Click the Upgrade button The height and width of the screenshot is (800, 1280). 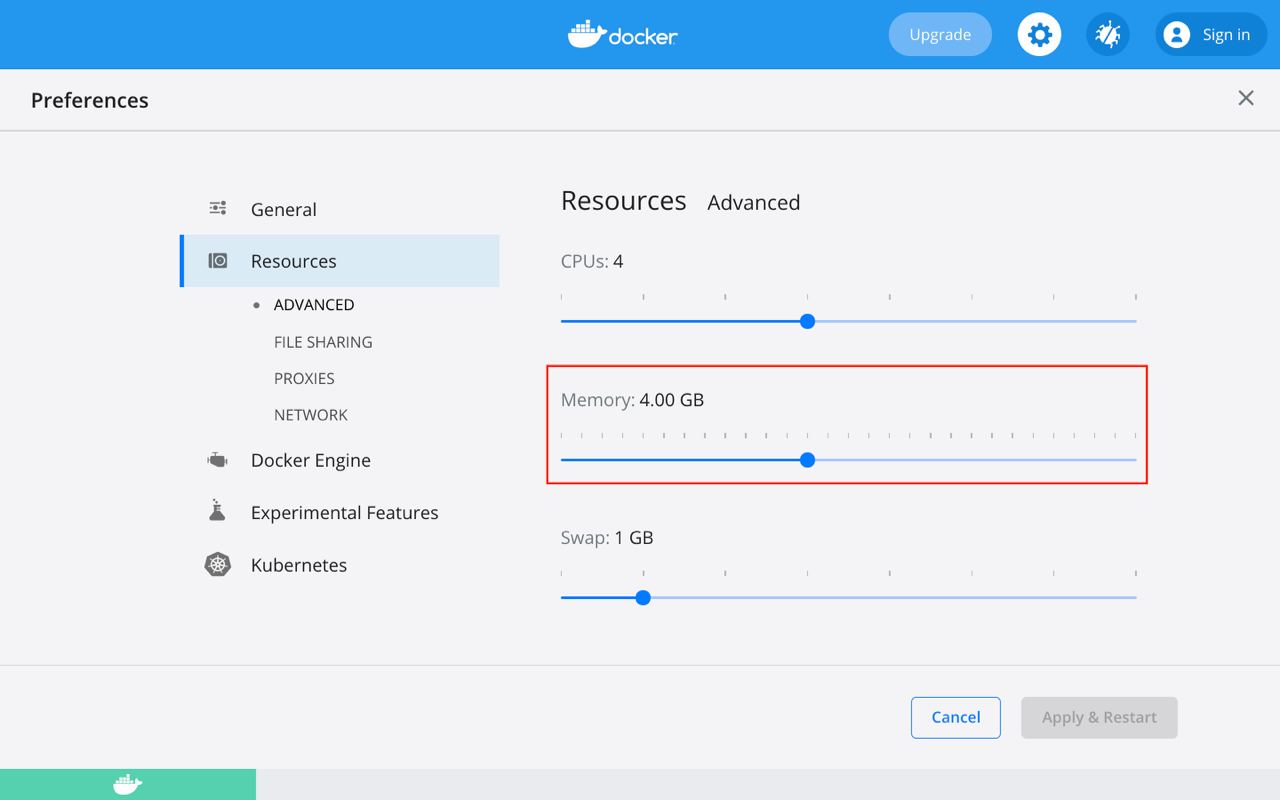click(x=940, y=35)
